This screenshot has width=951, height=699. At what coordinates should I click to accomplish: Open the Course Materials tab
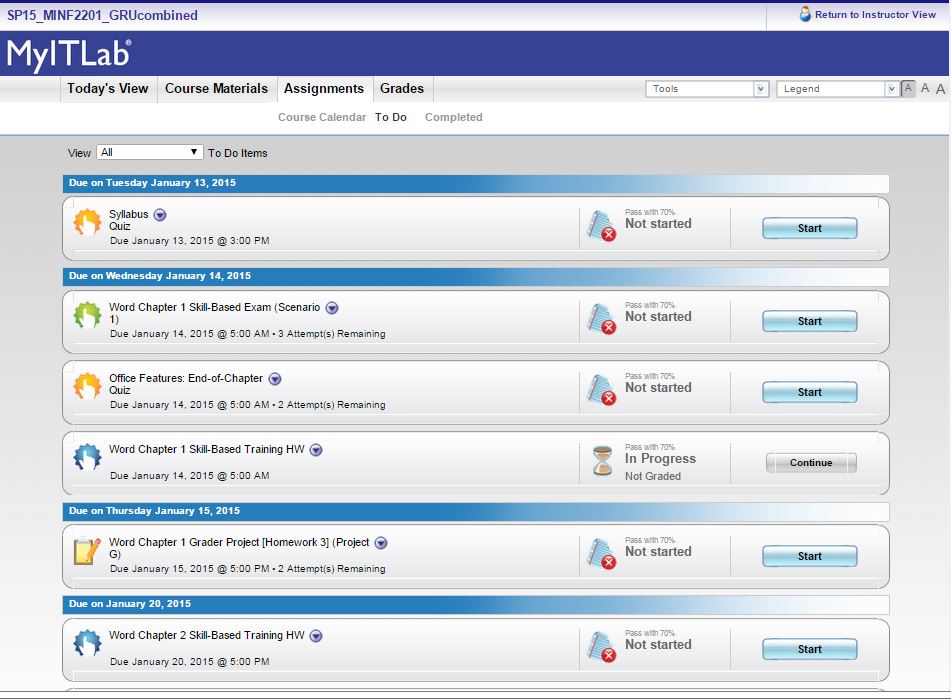coord(216,88)
